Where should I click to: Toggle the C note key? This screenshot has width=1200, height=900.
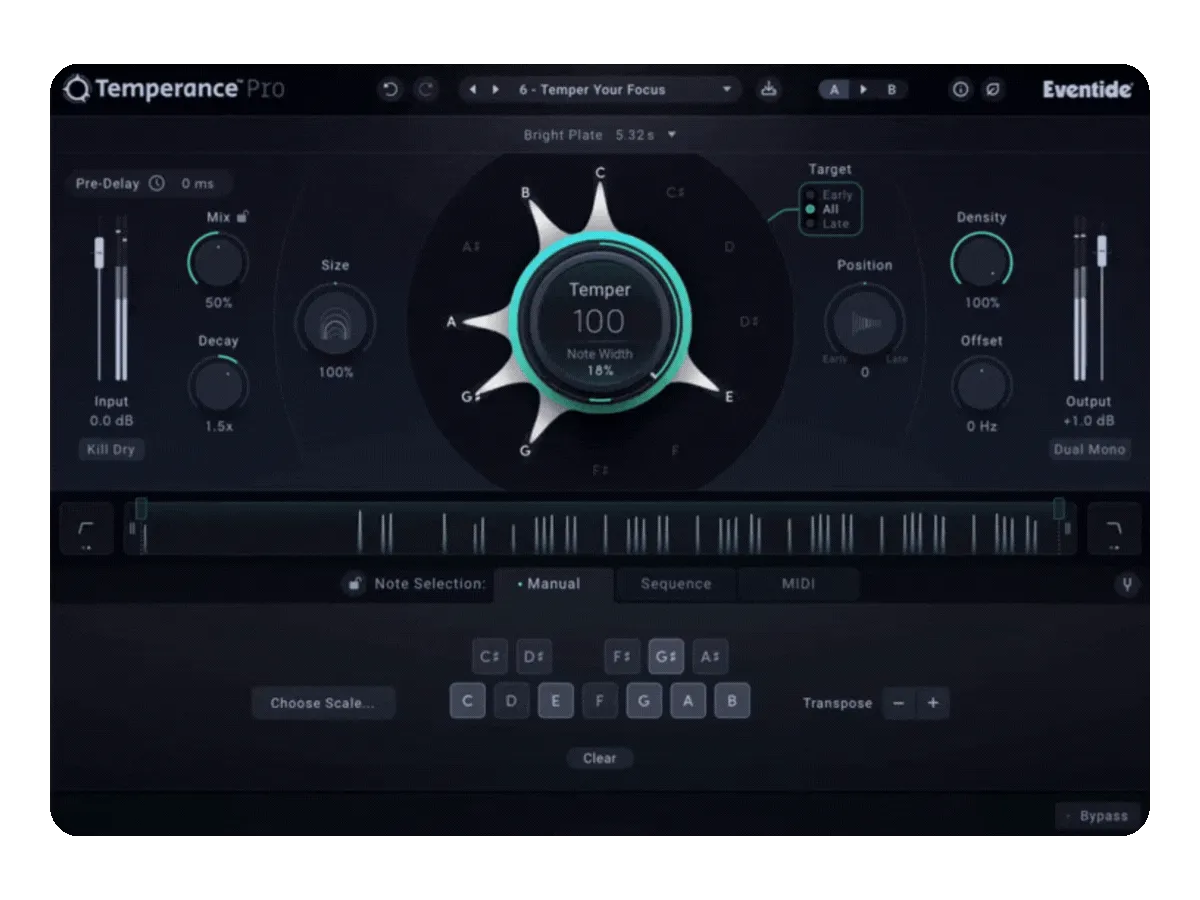coord(468,701)
